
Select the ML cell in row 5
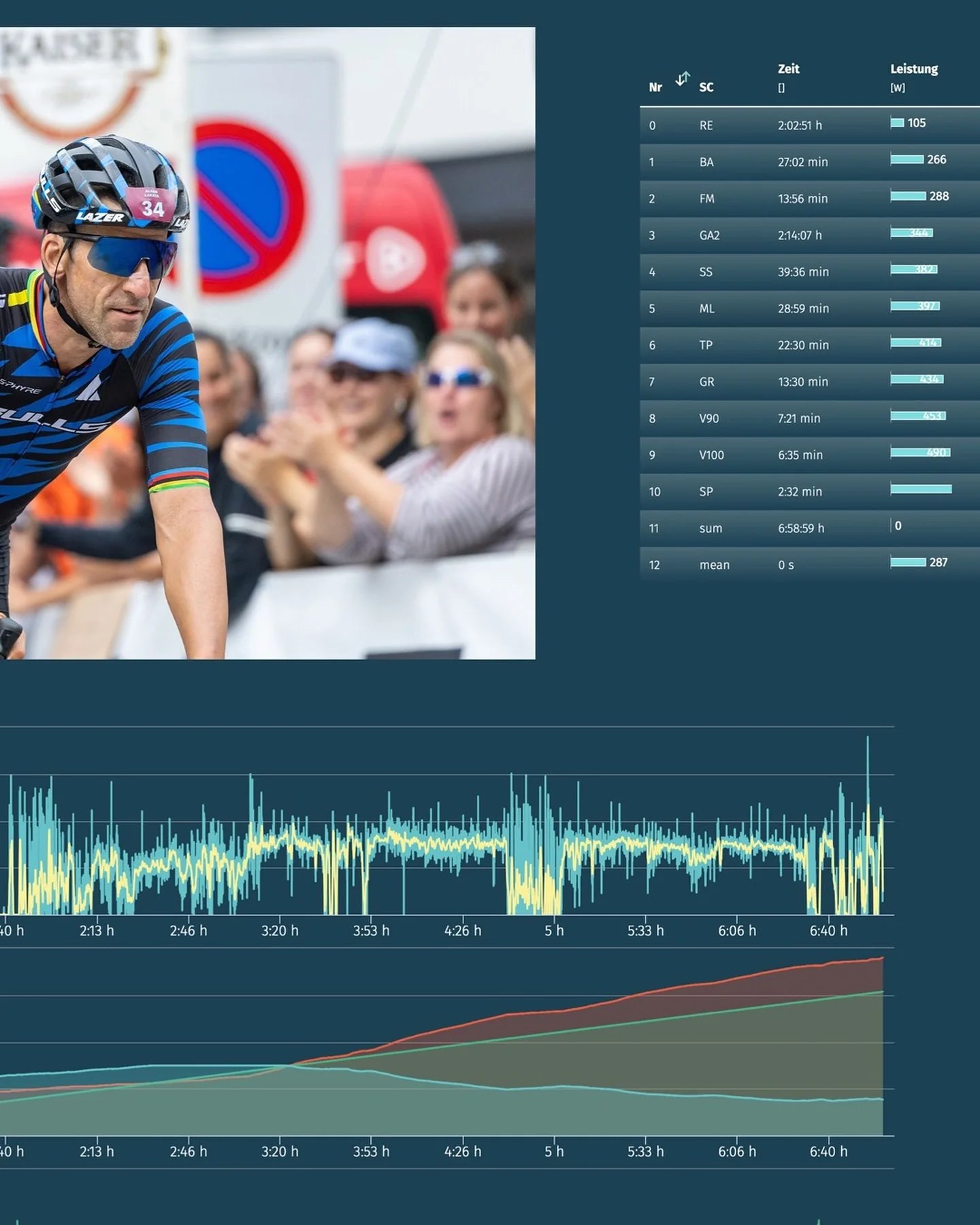tap(707, 309)
